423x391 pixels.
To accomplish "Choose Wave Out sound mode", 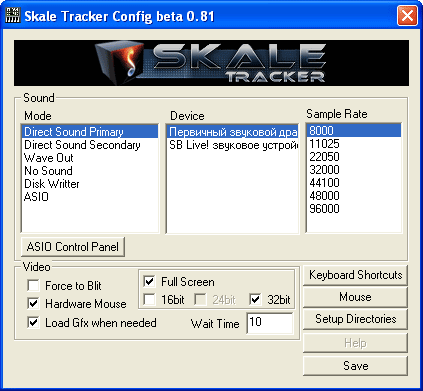I will 90,158.
